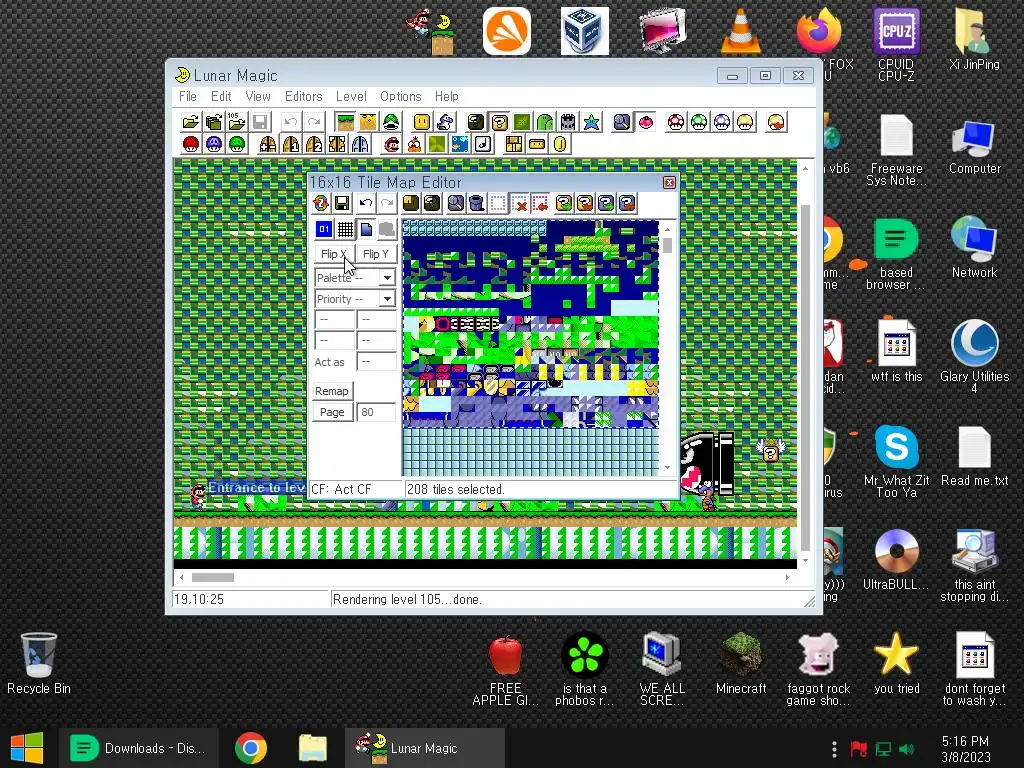Click the gray castle toolbar icon
1024x768 pixels.
(568, 122)
